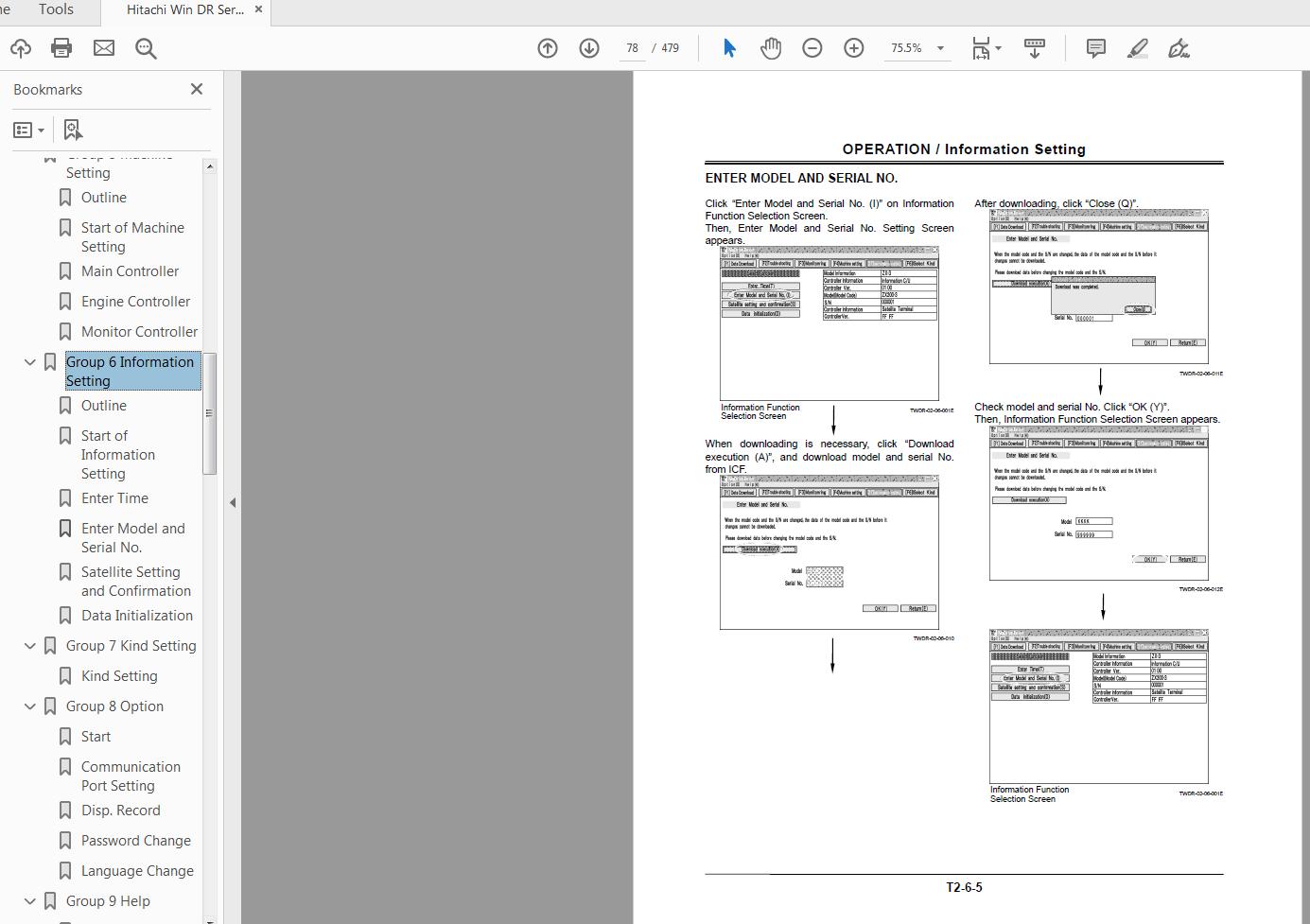Switch to the Tools tab
This screenshot has height=924, width=1310.
pyautogui.click(x=55, y=10)
